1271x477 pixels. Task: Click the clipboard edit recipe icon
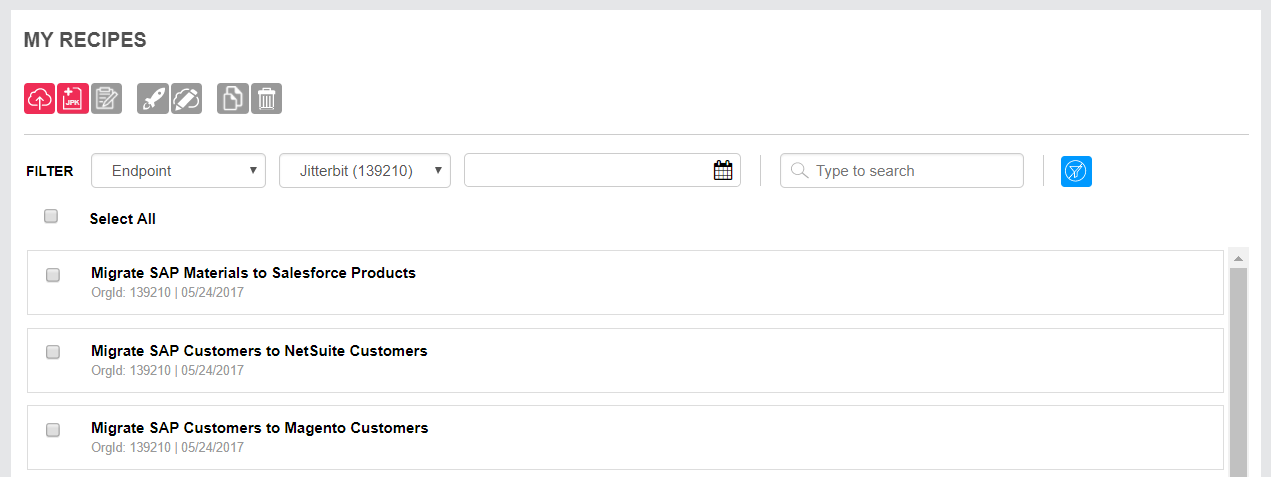[106, 99]
